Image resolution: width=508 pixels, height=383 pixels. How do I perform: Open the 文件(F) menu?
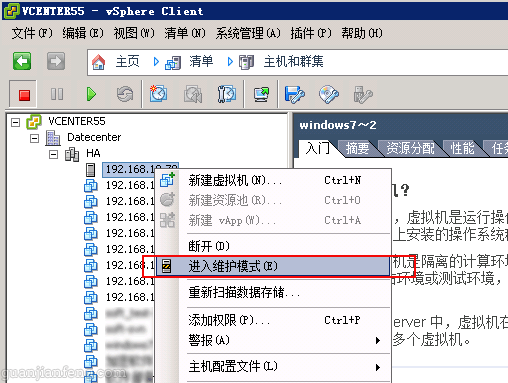click(32, 33)
